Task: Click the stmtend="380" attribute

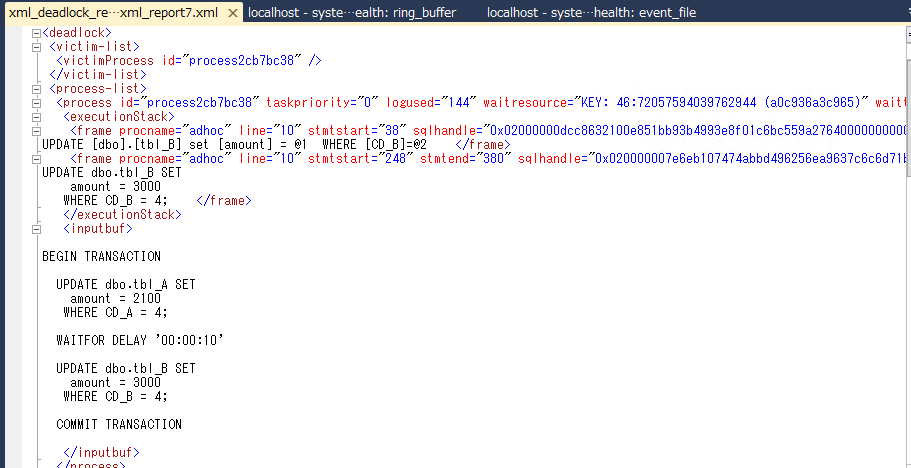Action: [466, 158]
